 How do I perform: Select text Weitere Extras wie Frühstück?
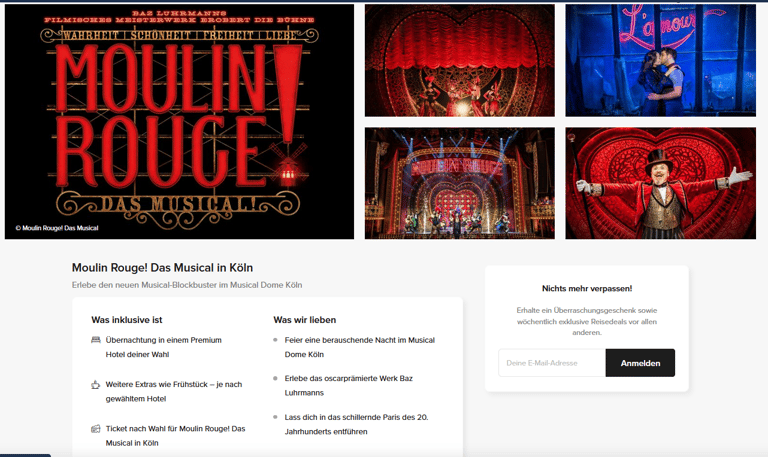[x=174, y=391]
